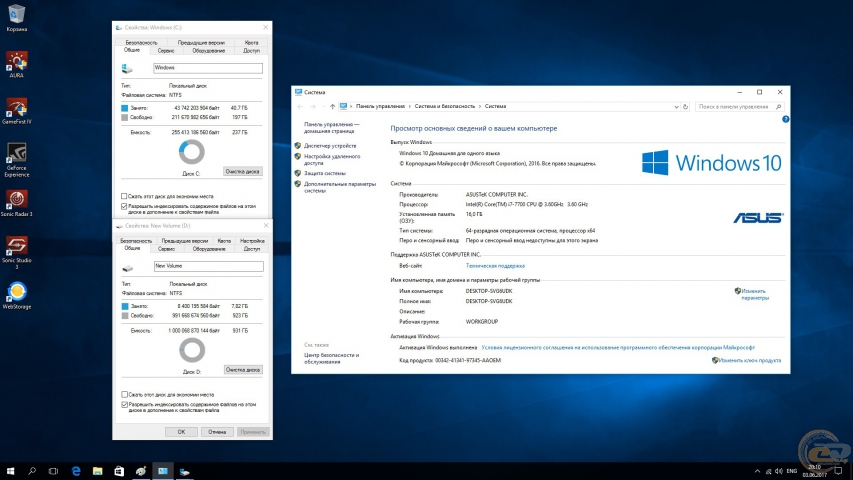Open the GameFirst IV desktop shortcut
Screen dimensions: 853x480
[16, 111]
